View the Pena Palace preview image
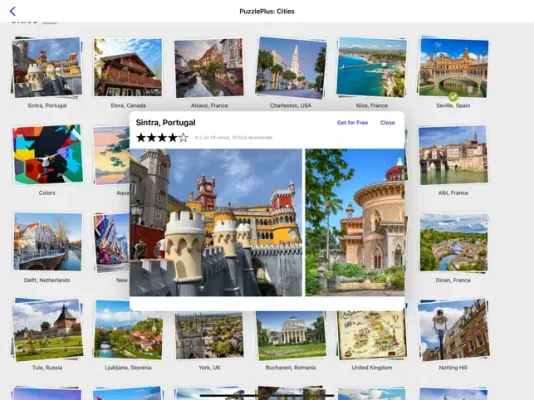This screenshot has height=400, width=534. click(216, 222)
